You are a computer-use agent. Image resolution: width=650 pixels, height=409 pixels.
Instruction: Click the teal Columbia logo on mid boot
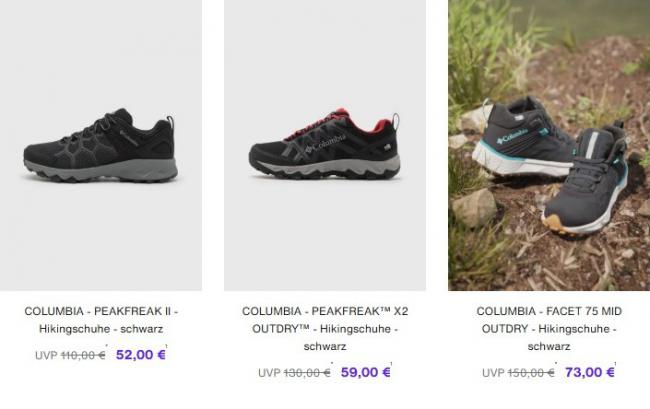[x=512, y=136]
